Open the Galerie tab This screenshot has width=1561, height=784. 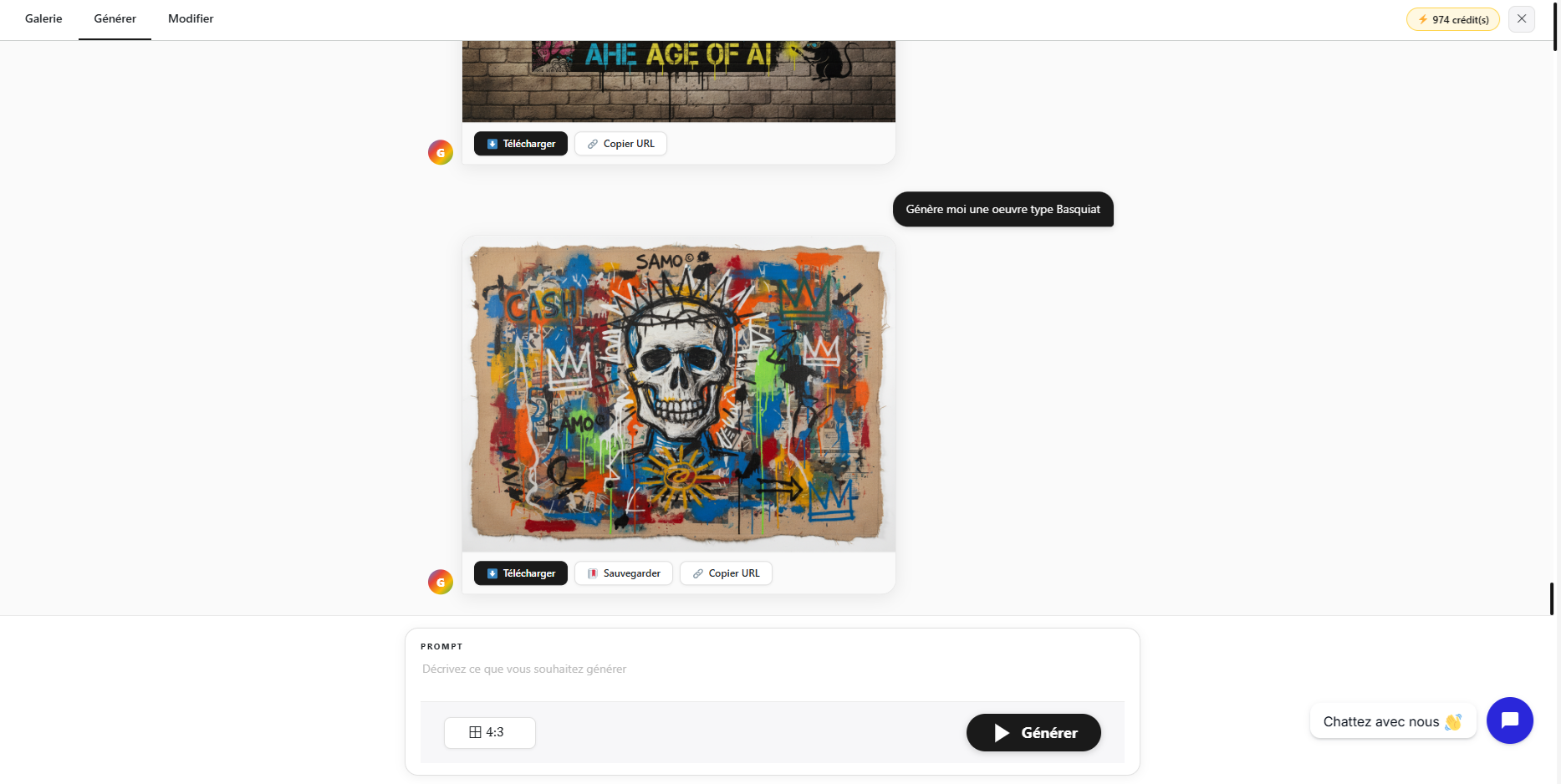[x=43, y=18]
